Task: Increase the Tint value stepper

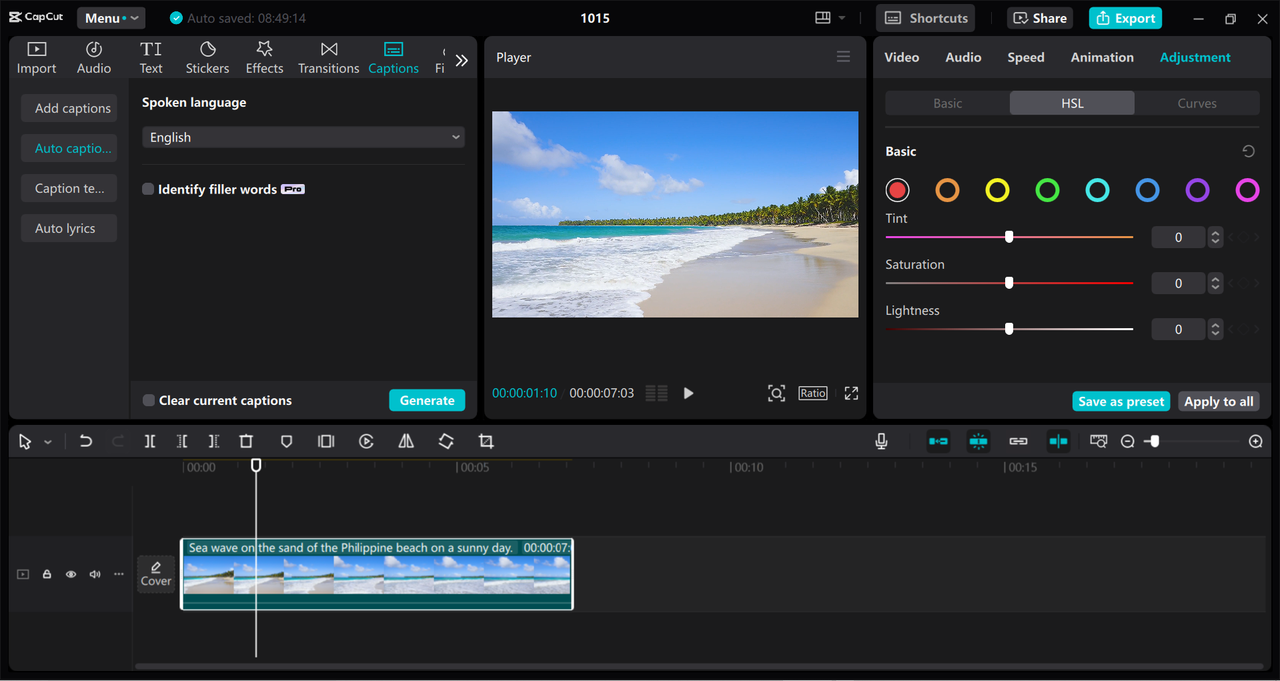Action: click(1215, 233)
